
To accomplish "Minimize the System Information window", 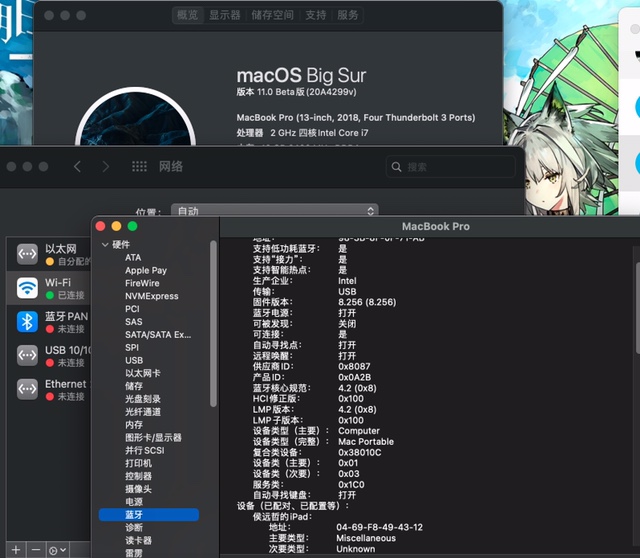I will tap(116, 226).
